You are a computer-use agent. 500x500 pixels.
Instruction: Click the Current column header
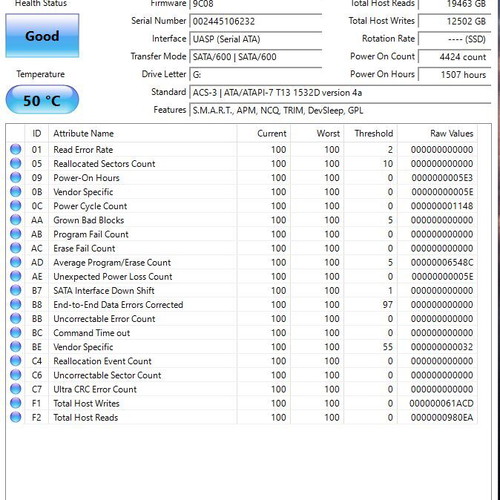[x=264, y=133]
